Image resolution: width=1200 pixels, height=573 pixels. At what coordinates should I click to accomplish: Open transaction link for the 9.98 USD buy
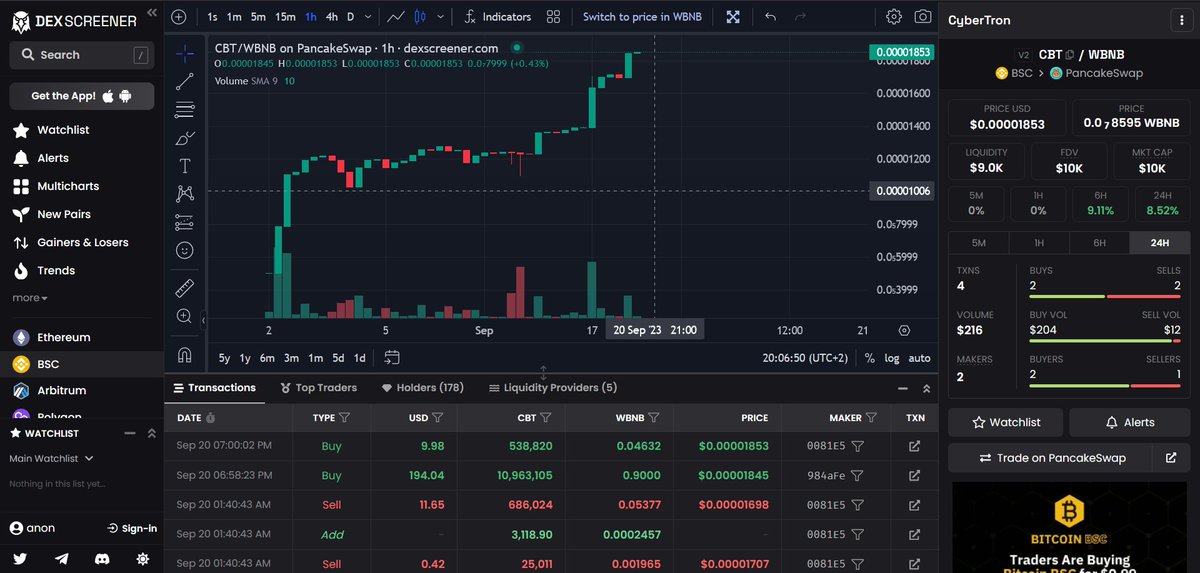914,447
